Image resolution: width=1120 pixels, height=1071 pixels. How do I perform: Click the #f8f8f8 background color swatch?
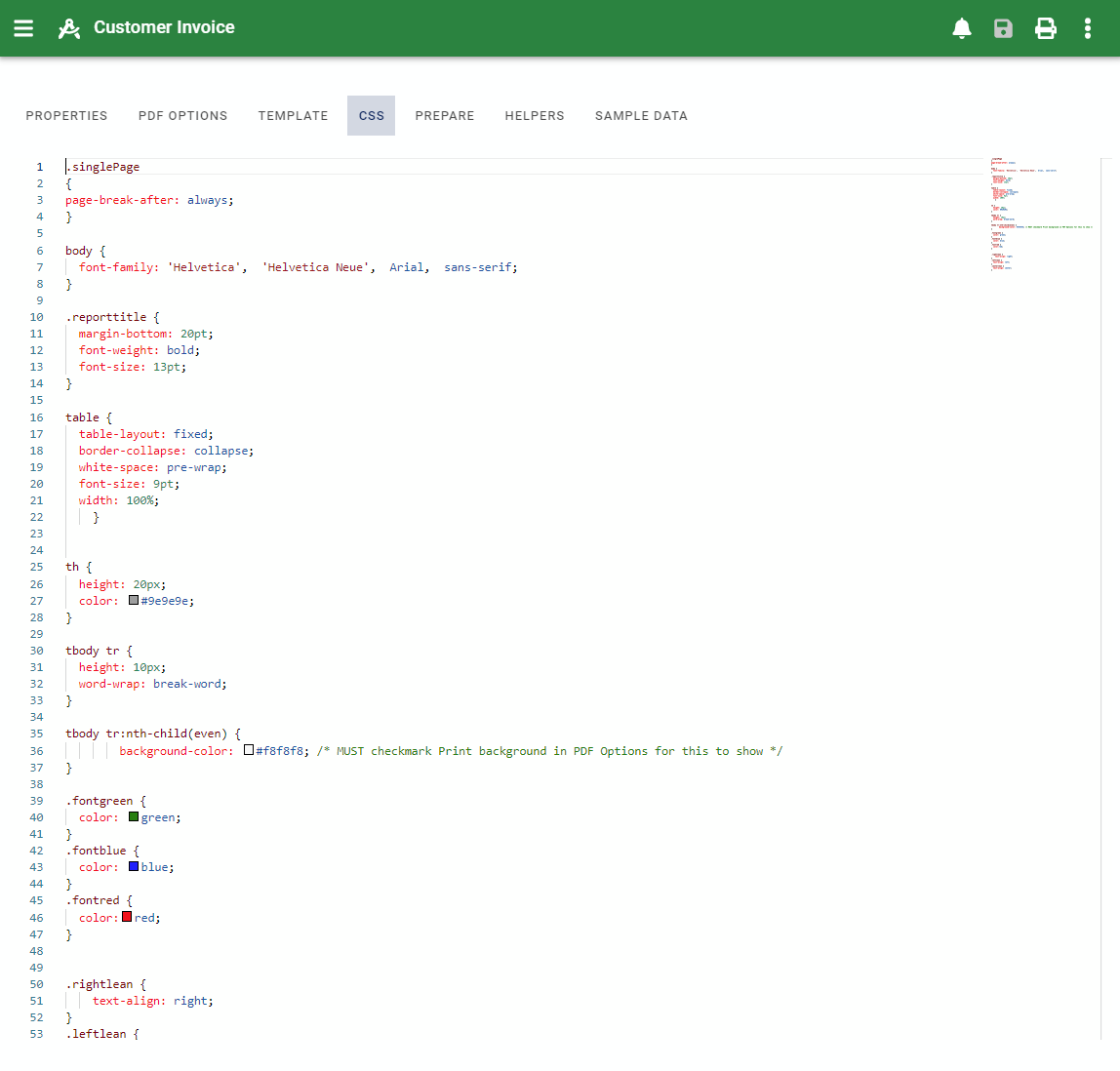point(249,750)
